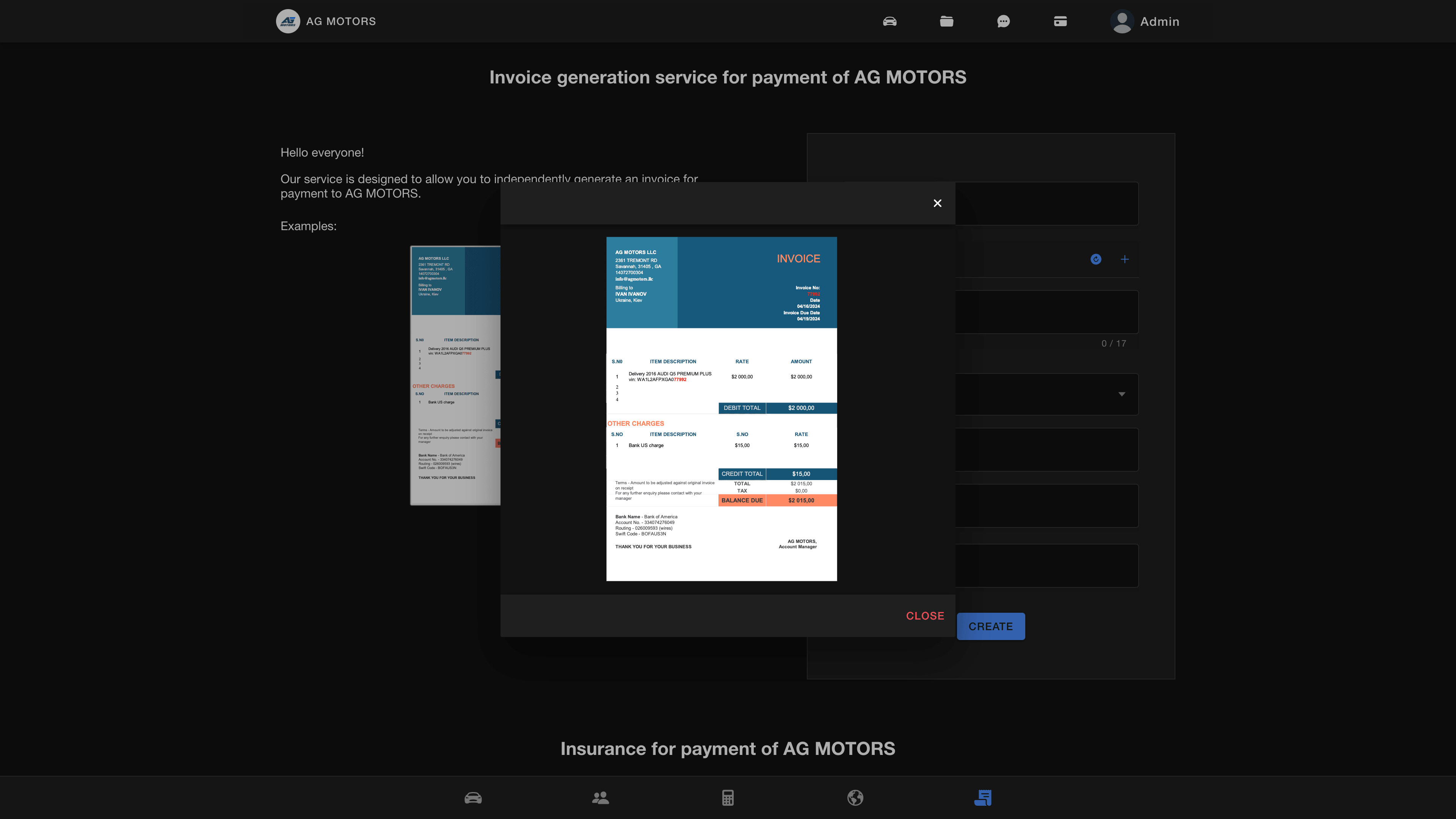Open the people icon in the bottom bar

[600, 797]
